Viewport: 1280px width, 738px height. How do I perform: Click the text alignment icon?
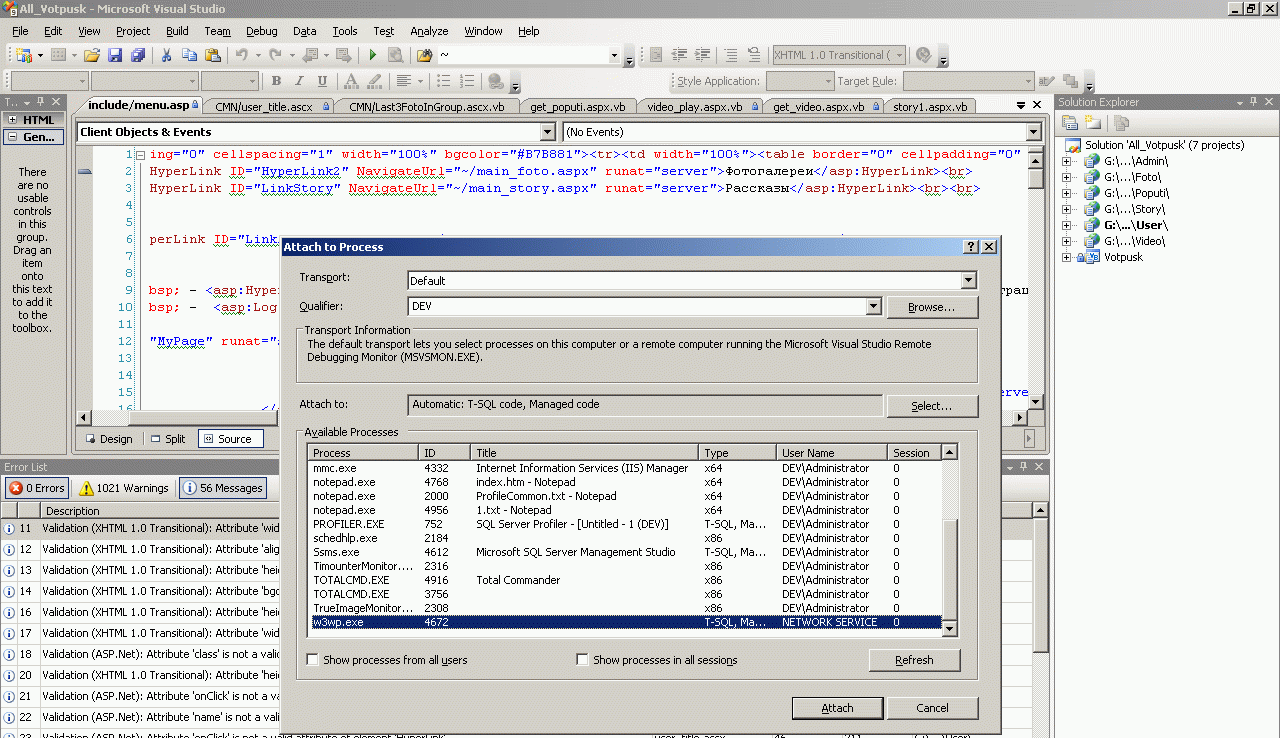pos(404,81)
